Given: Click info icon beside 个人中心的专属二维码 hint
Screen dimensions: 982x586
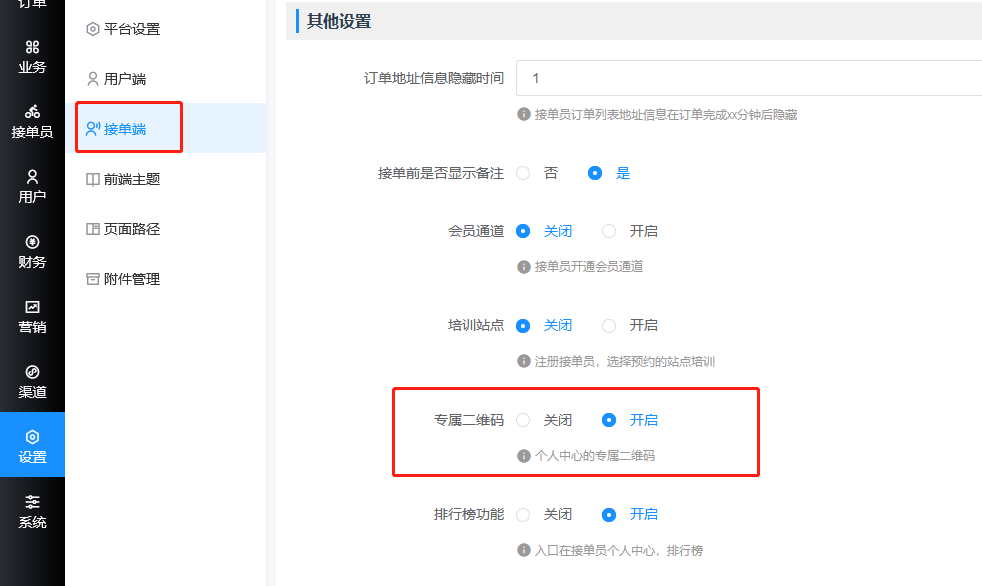Looking at the screenshot, I should pos(524,456).
